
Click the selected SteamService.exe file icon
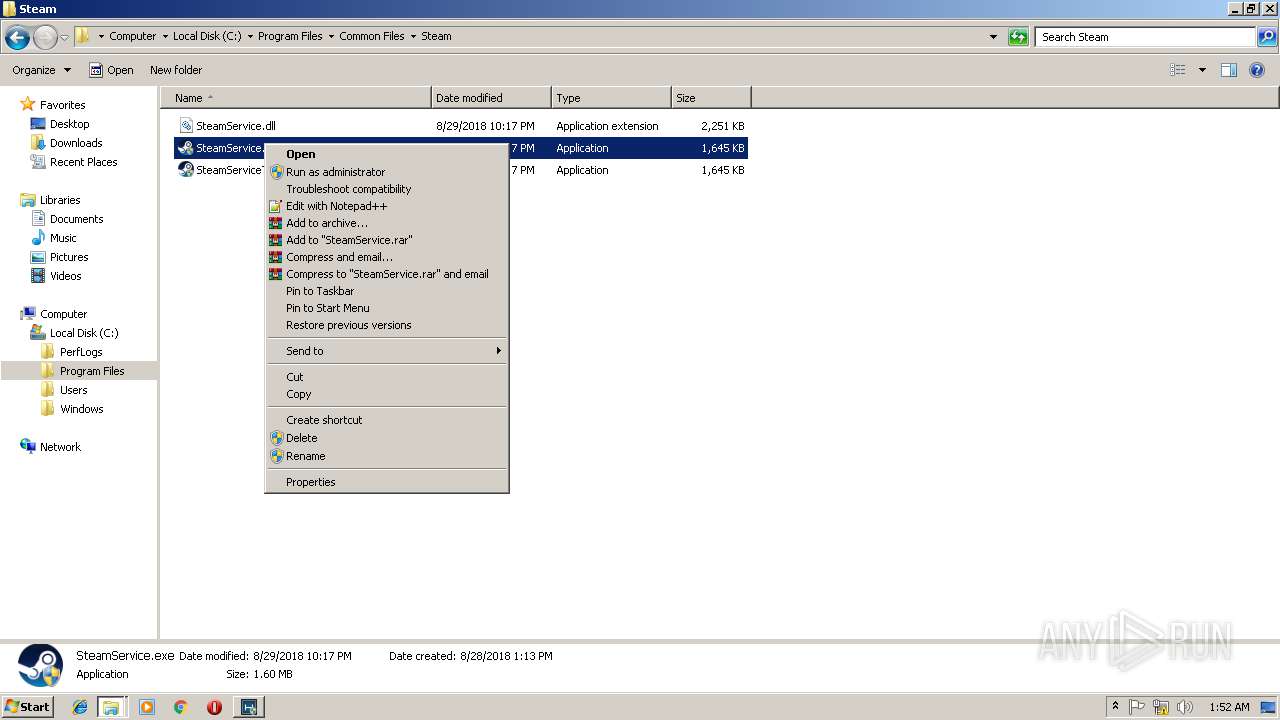[x=186, y=148]
